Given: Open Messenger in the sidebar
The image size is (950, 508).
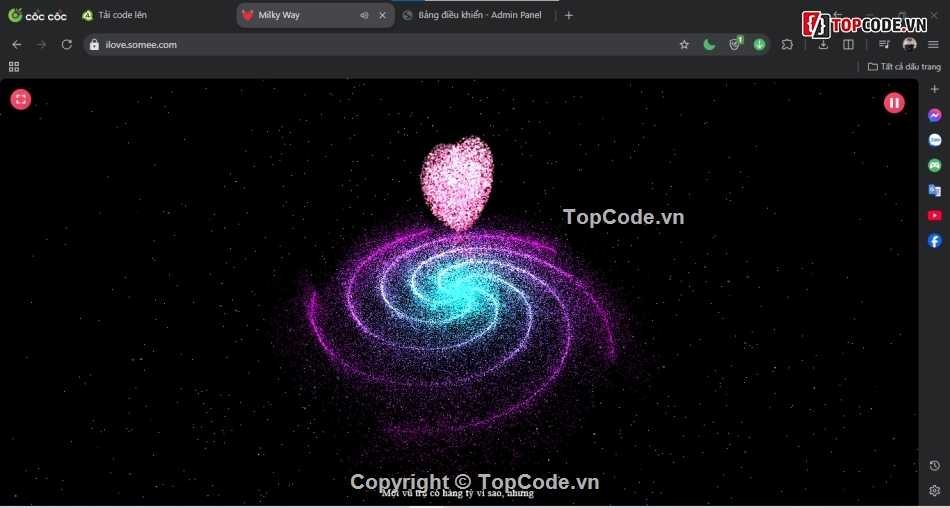Looking at the screenshot, I should pos(934,115).
